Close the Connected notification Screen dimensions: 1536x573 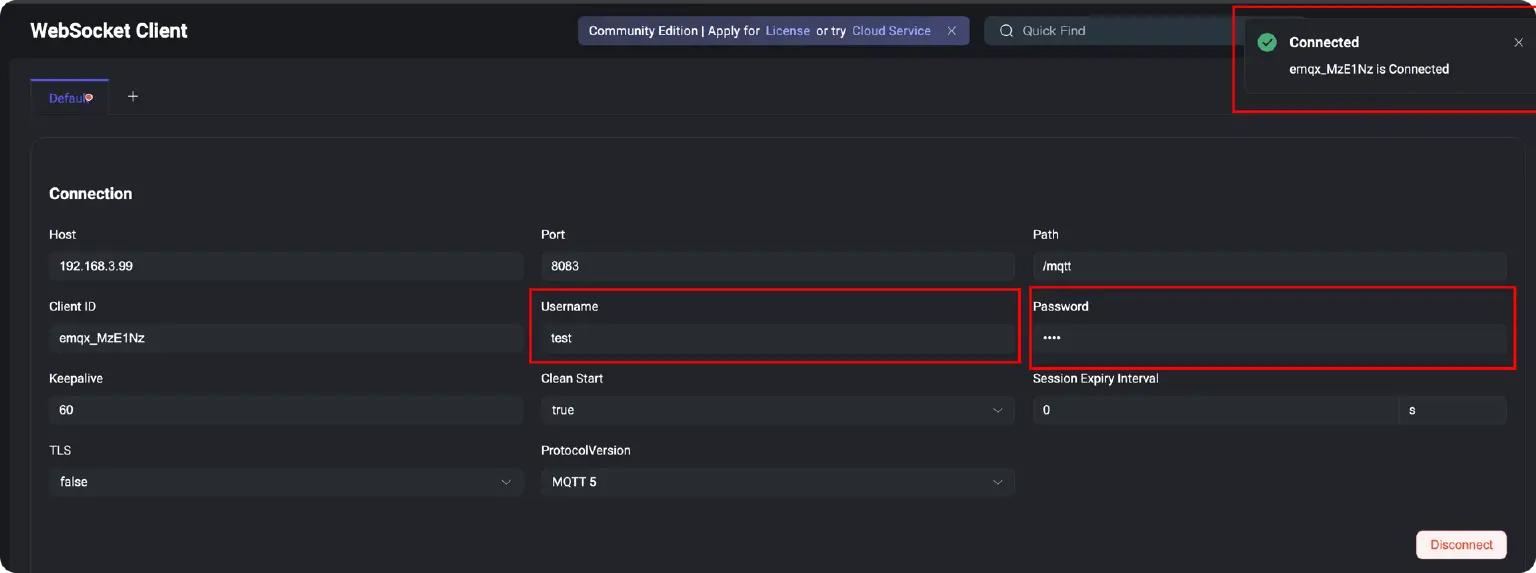[1519, 43]
